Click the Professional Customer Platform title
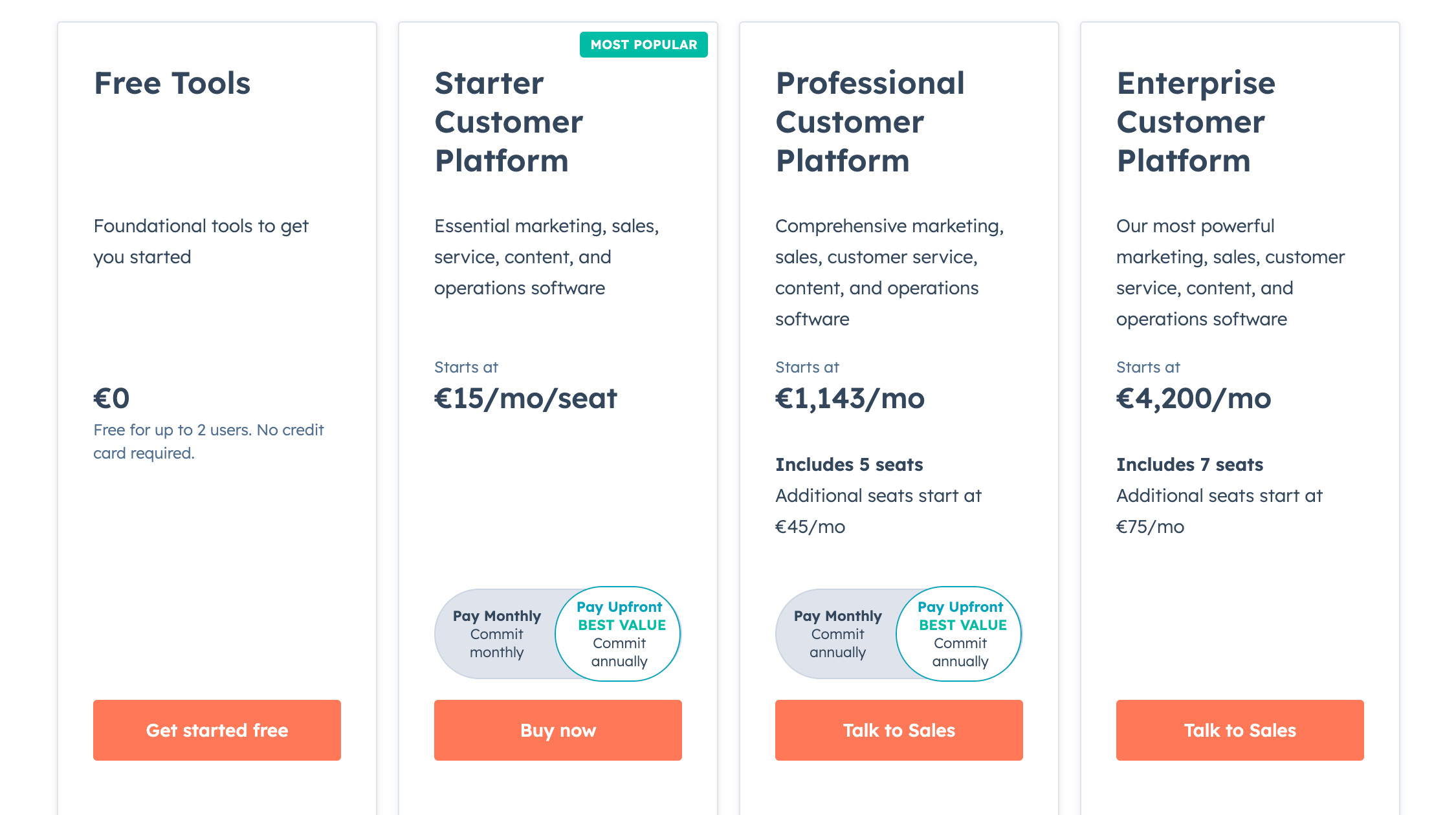 [x=870, y=122]
